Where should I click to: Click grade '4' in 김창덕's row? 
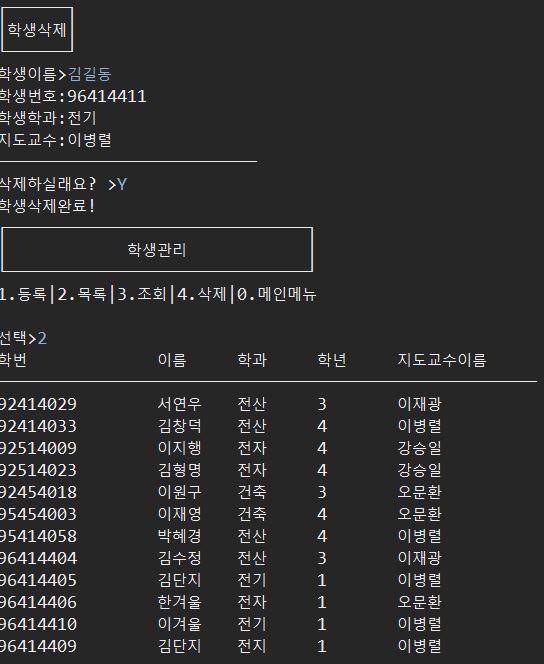click(322, 426)
